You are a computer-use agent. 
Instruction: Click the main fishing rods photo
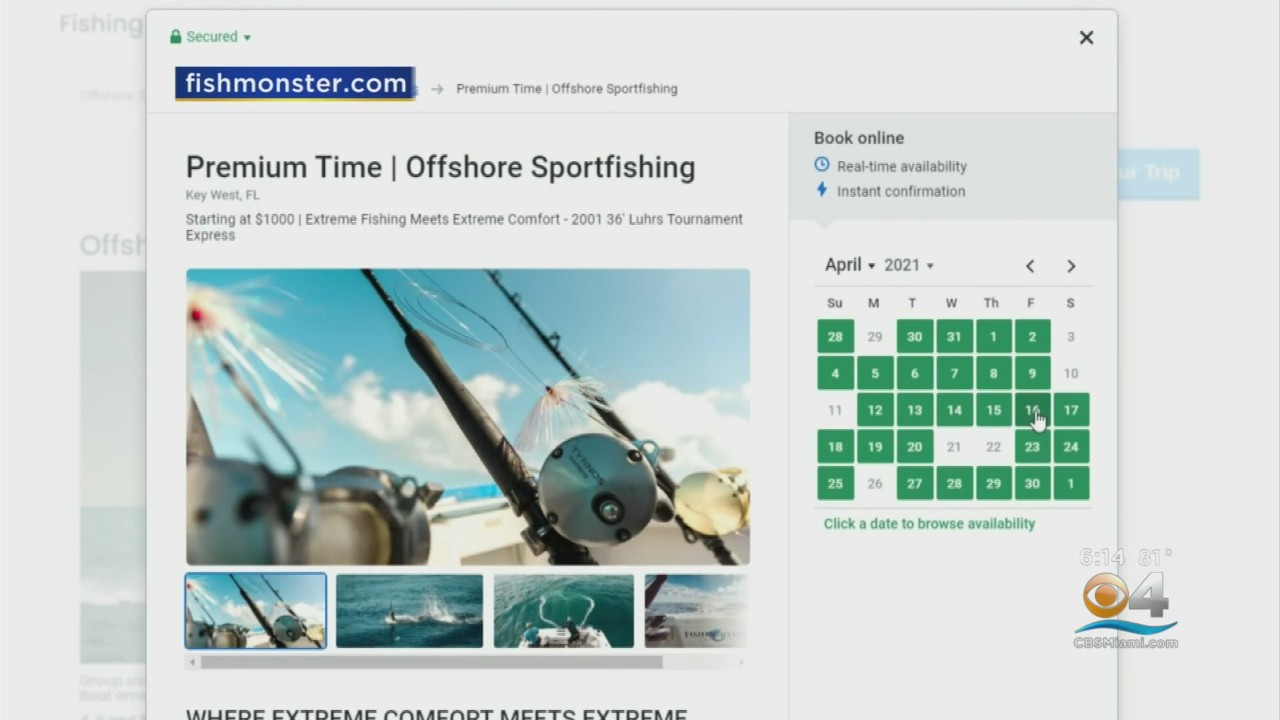tap(468, 417)
